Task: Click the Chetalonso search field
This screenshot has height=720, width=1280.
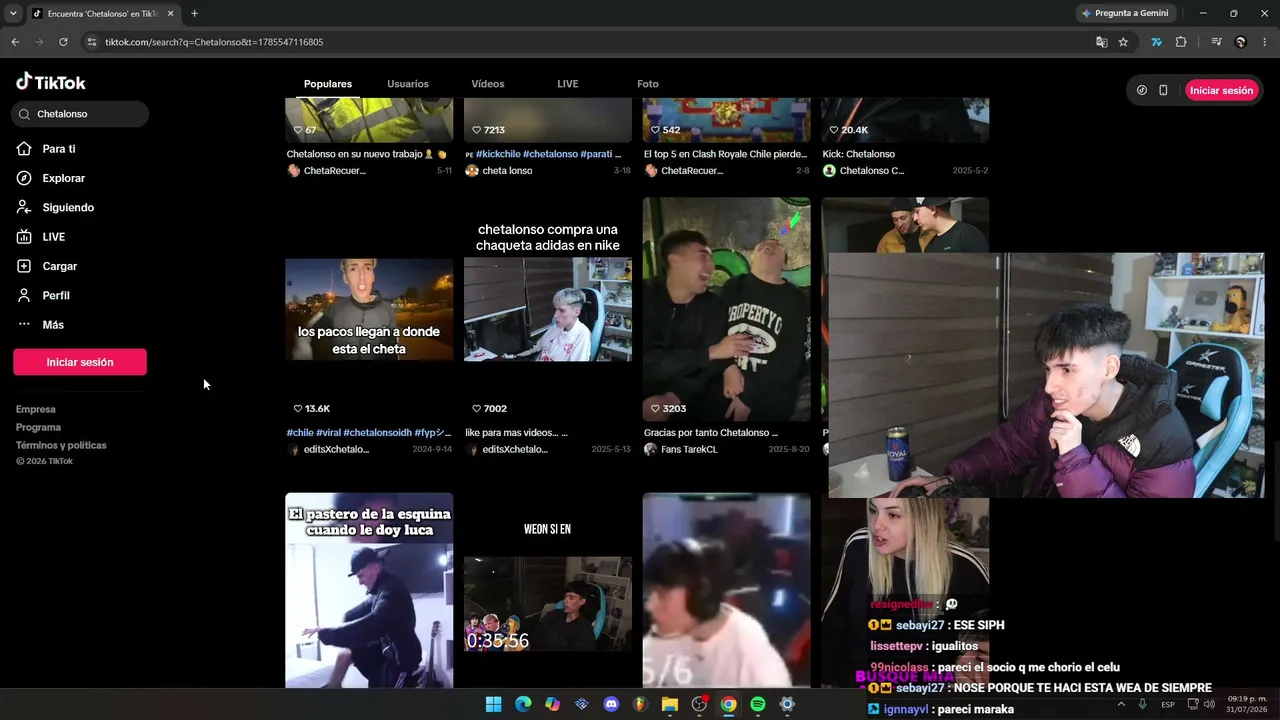Action: coord(80,114)
